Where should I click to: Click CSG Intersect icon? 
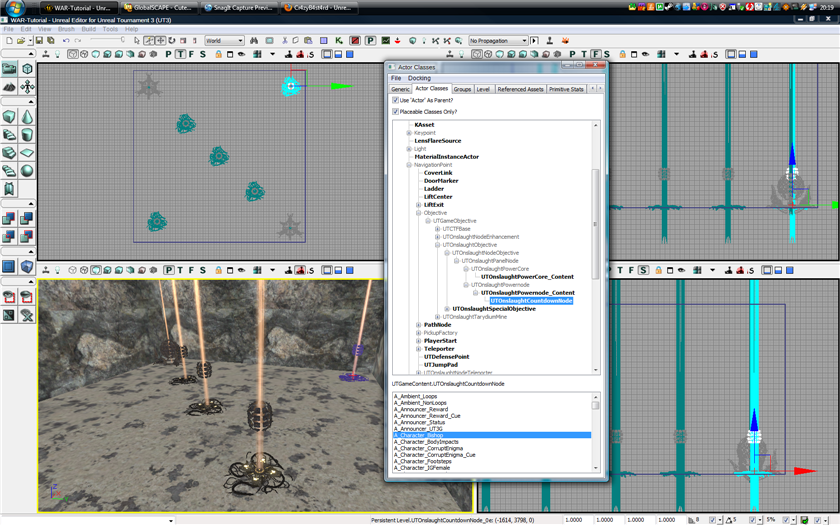coord(9,236)
